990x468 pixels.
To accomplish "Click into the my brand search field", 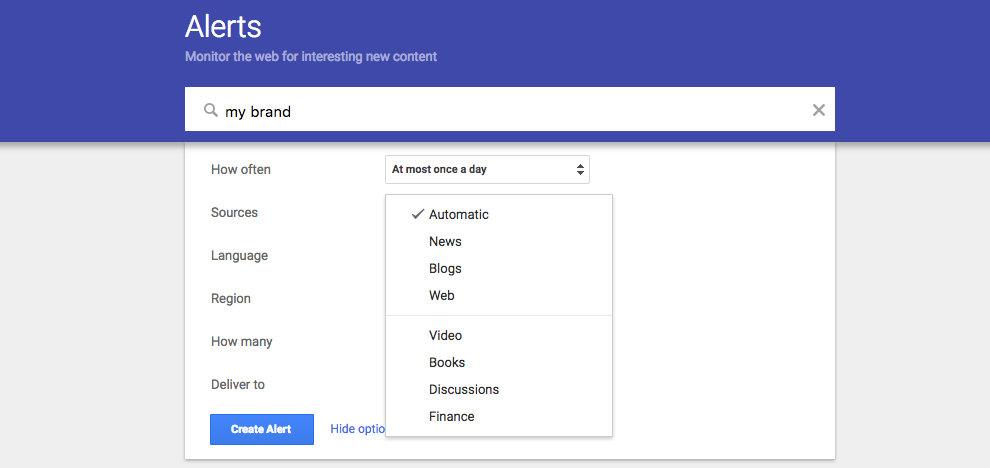I will point(510,109).
